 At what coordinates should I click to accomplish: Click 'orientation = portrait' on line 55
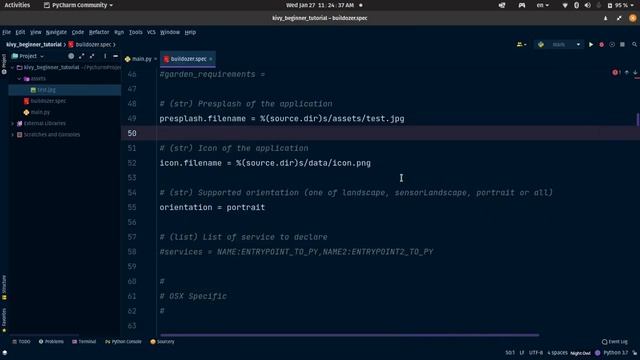pos(212,207)
